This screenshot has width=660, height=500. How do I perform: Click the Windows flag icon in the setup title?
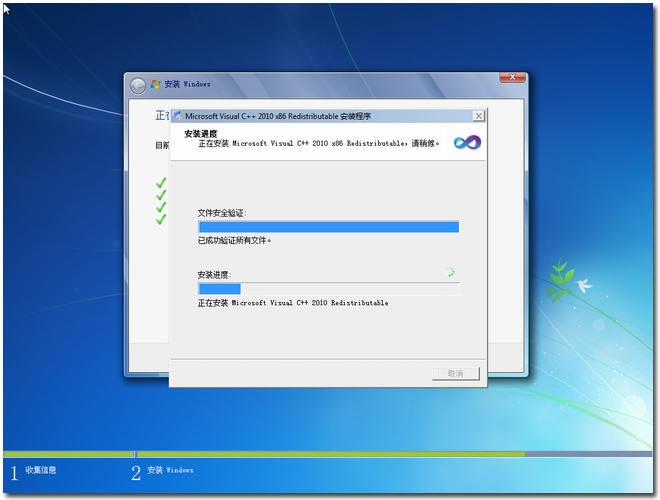155,84
